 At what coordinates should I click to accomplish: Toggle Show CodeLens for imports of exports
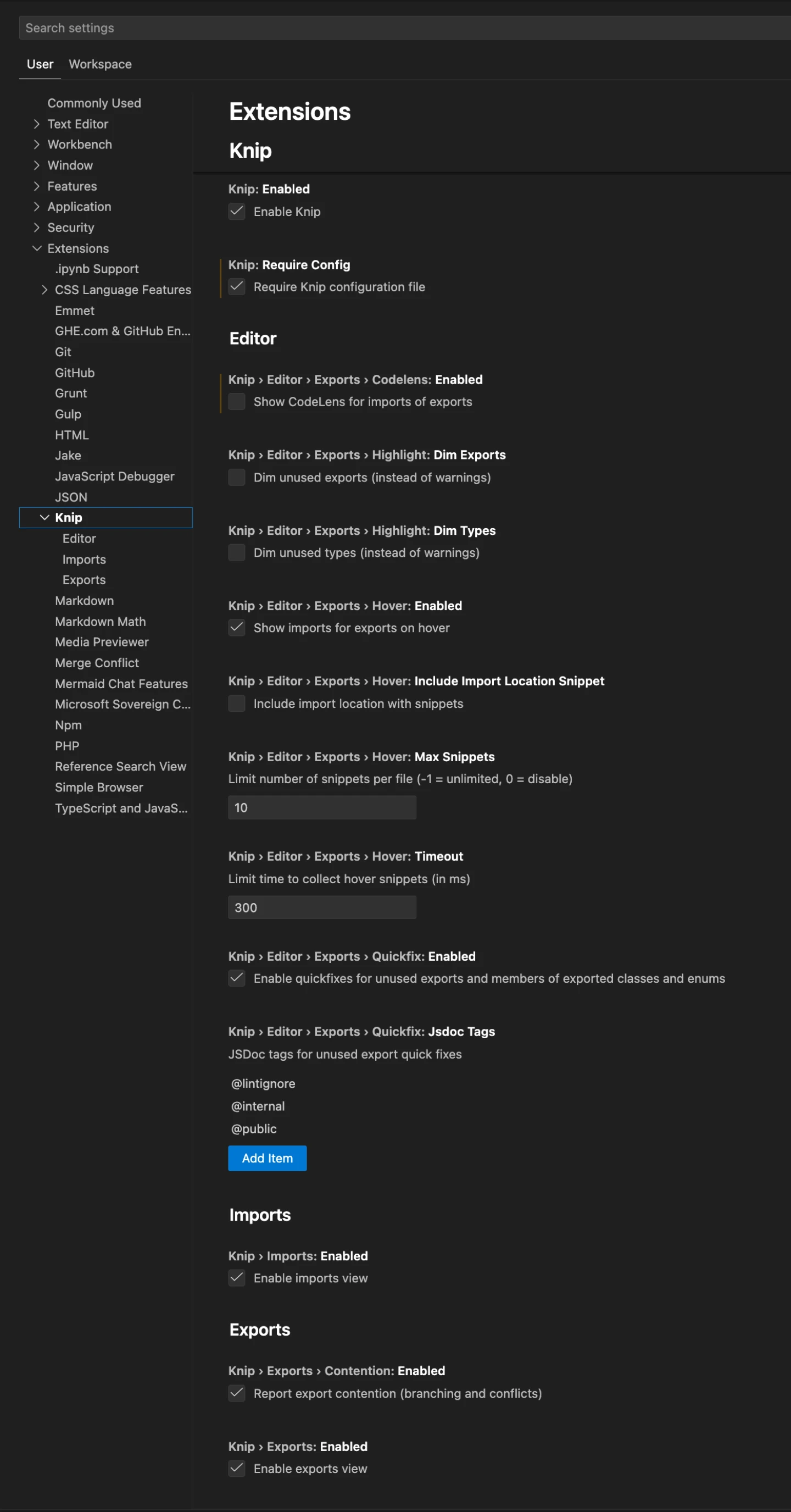[x=237, y=401]
